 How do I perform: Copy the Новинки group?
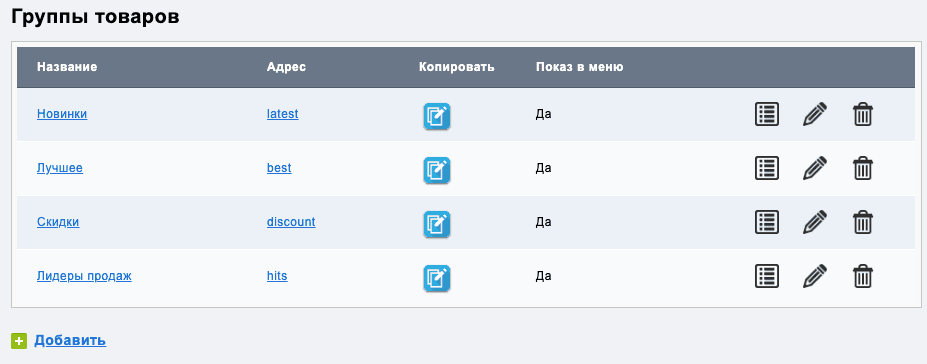436,116
